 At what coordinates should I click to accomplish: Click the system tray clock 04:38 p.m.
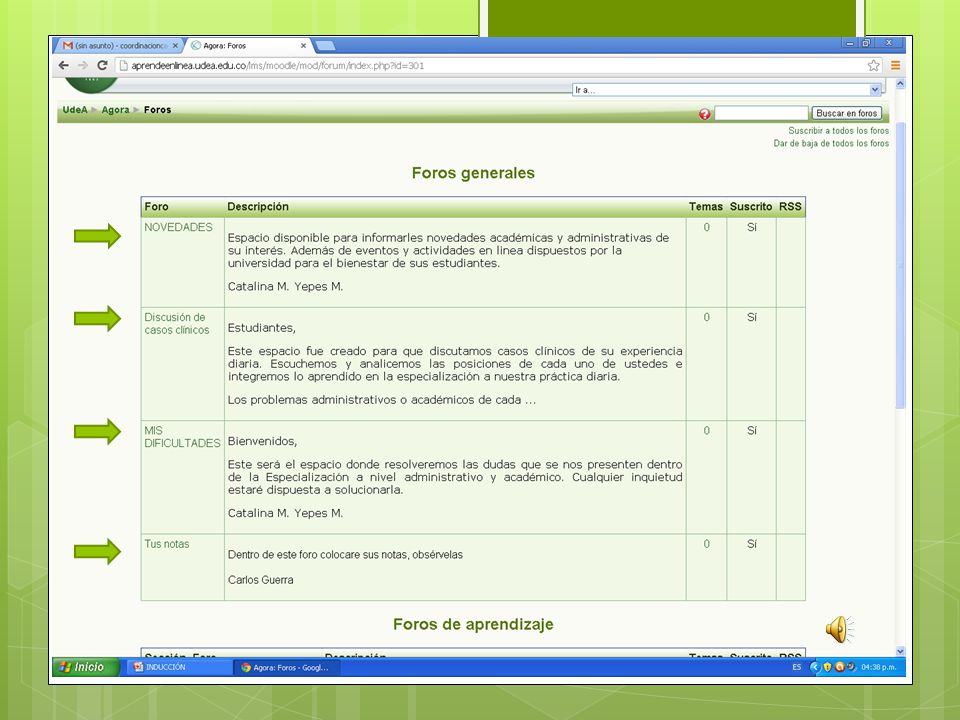tap(879, 667)
